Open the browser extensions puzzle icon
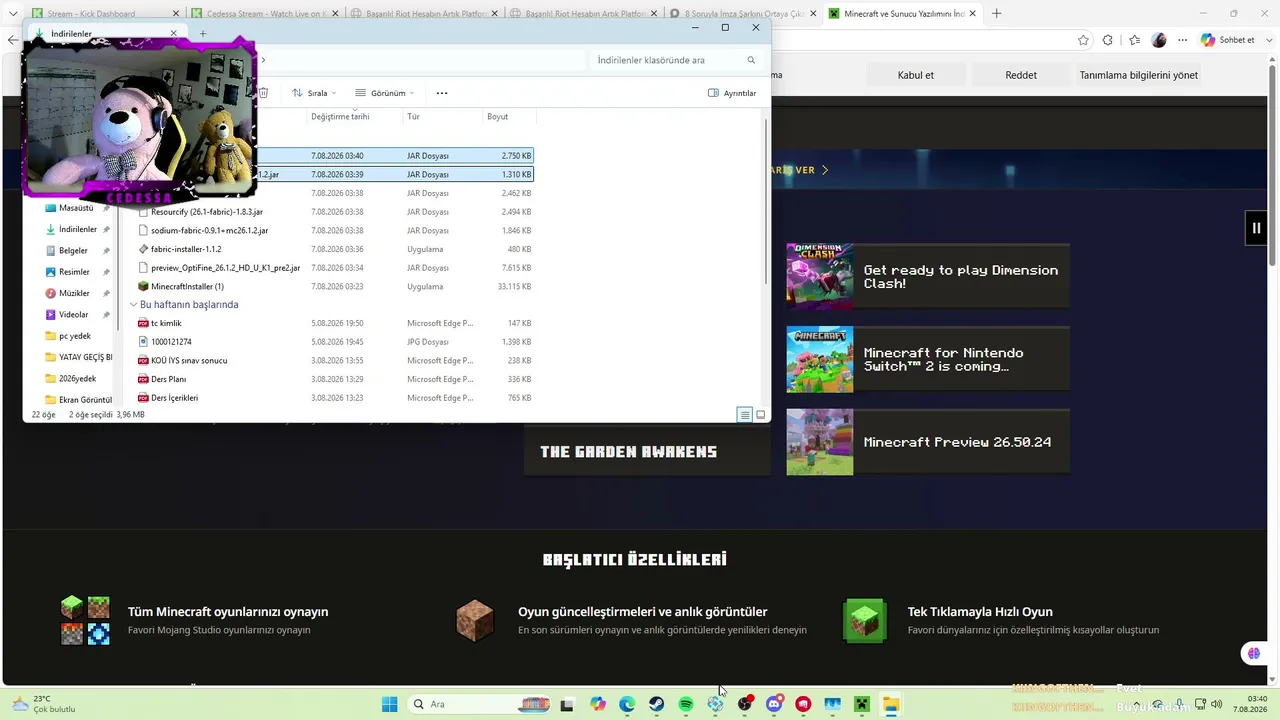This screenshot has height=720, width=1280. coord(1107,40)
